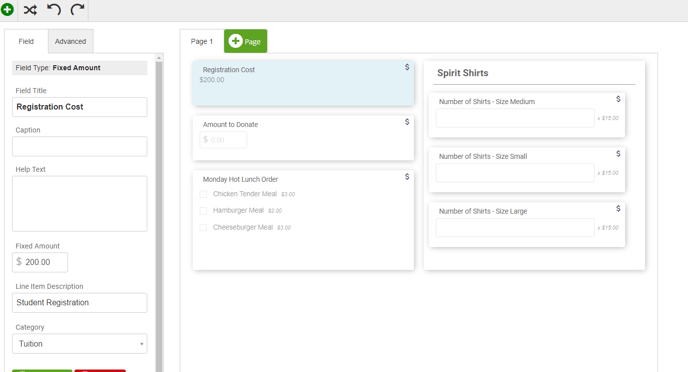Check the Chicken Tender Meal checkbox
The height and width of the screenshot is (372, 688).
[203, 194]
